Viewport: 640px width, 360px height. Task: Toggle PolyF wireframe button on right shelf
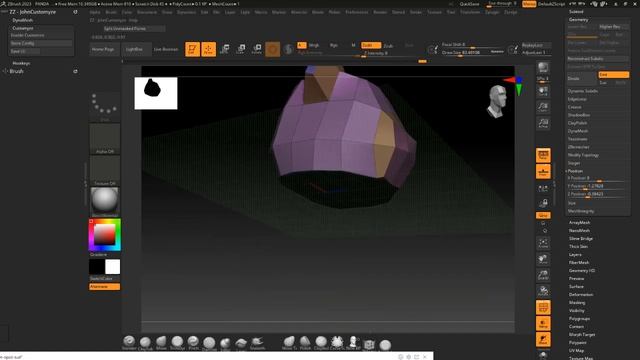coord(543,308)
